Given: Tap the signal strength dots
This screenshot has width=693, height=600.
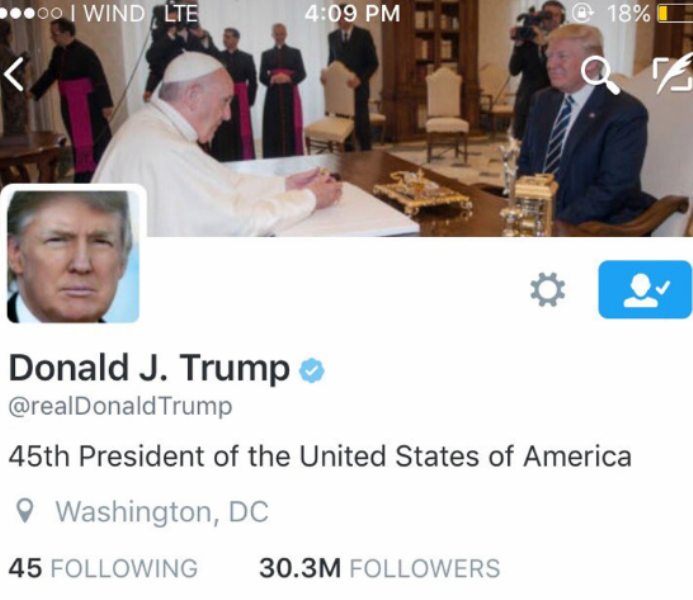Looking at the screenshot, I should 30,14.
